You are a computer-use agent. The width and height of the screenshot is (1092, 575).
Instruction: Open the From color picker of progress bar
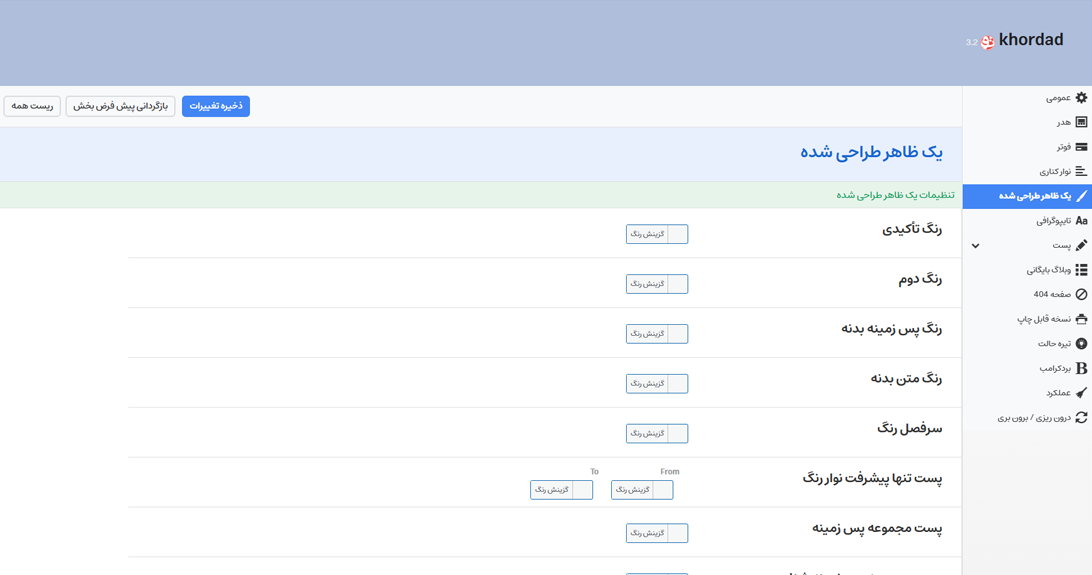click(x=642, y=489)
